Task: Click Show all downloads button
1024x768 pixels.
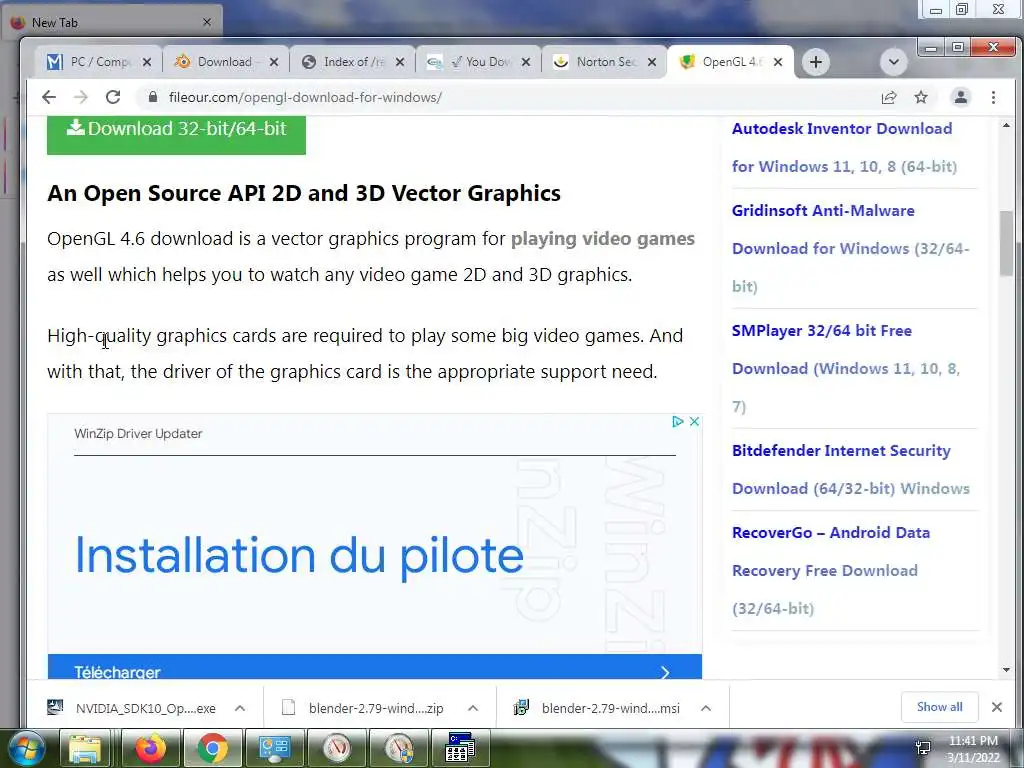Action: pyautogui.click(x=939, y=707)
